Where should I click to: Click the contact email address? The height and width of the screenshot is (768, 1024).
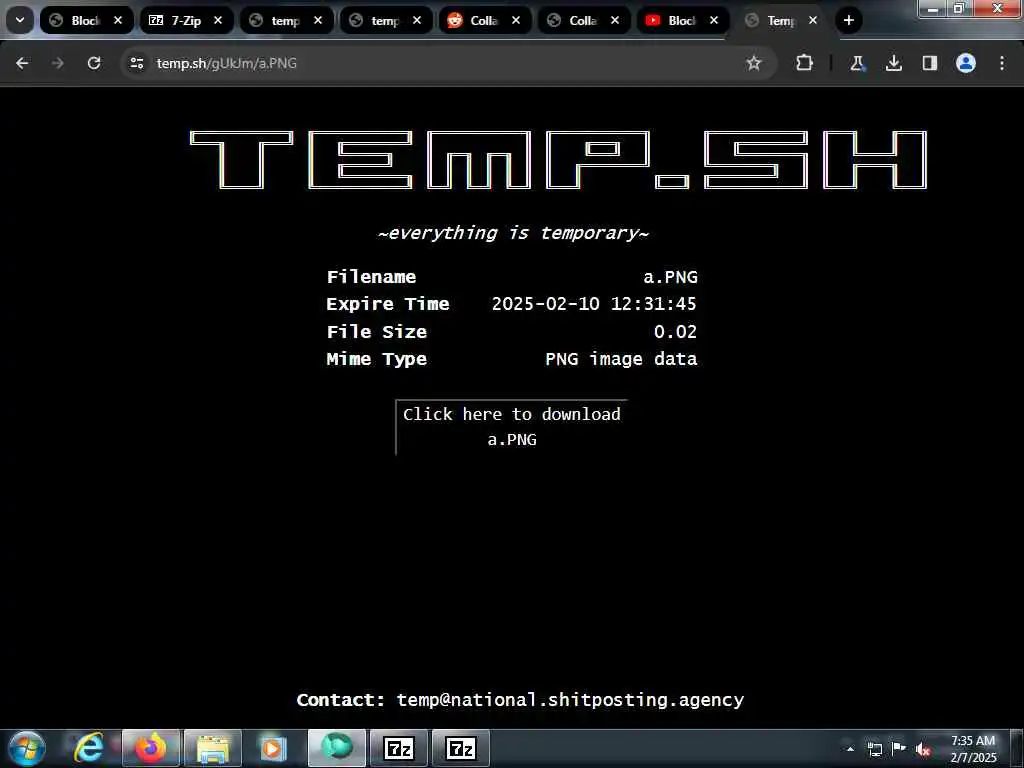coord(570,700)
